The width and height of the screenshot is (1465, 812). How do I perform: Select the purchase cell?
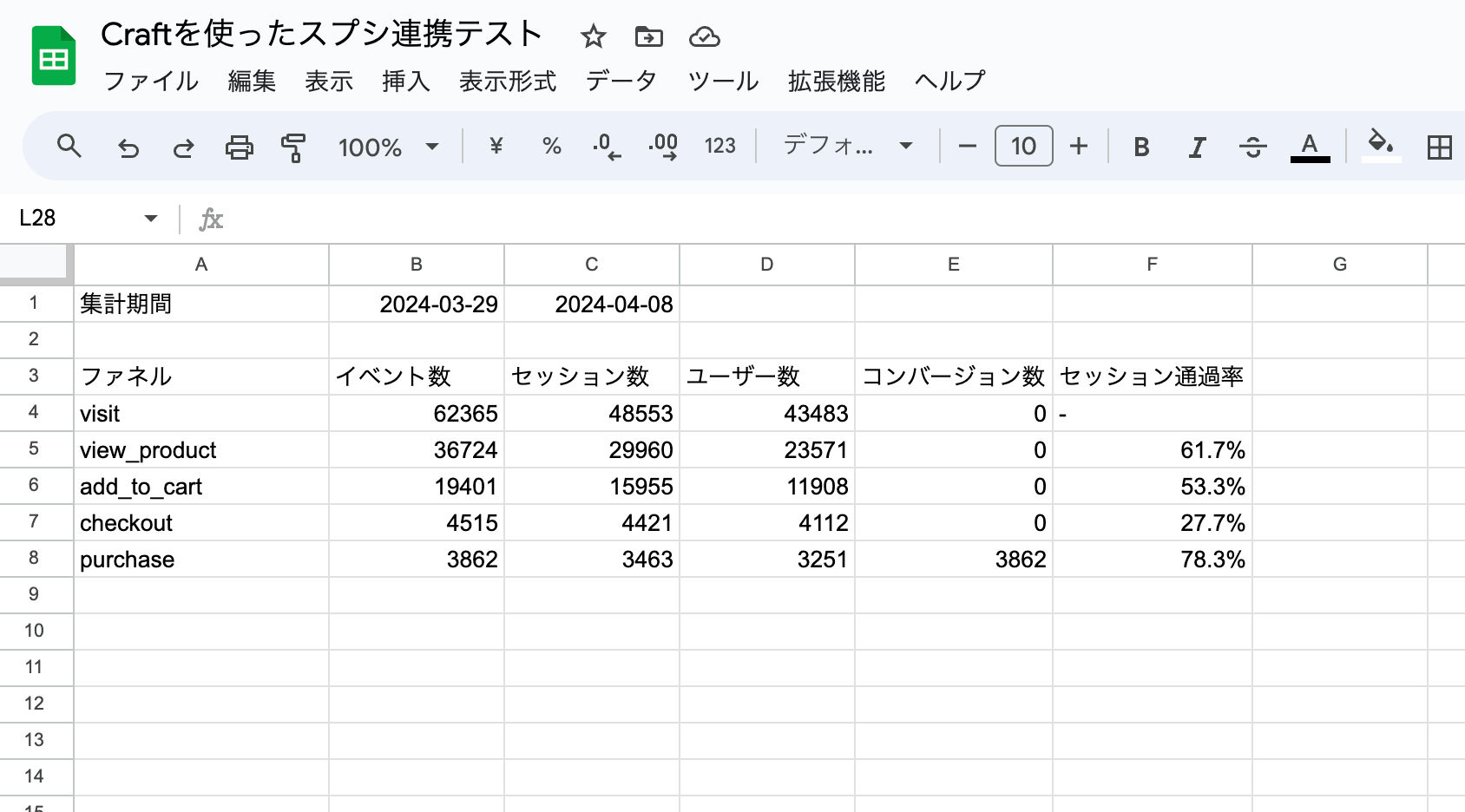[x=201, y=559]
